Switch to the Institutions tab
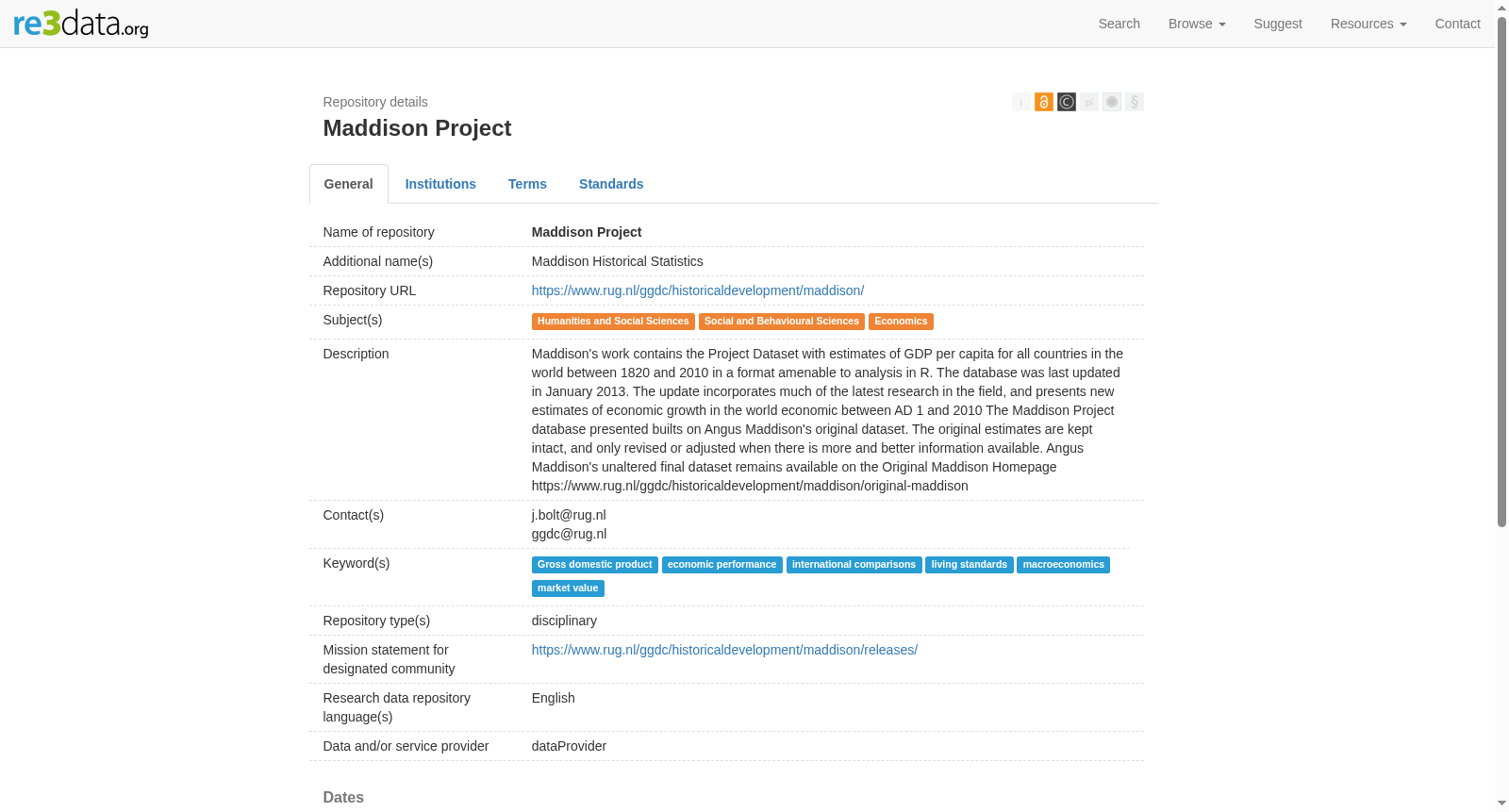The image size is (1509, 812). (440, 184)
